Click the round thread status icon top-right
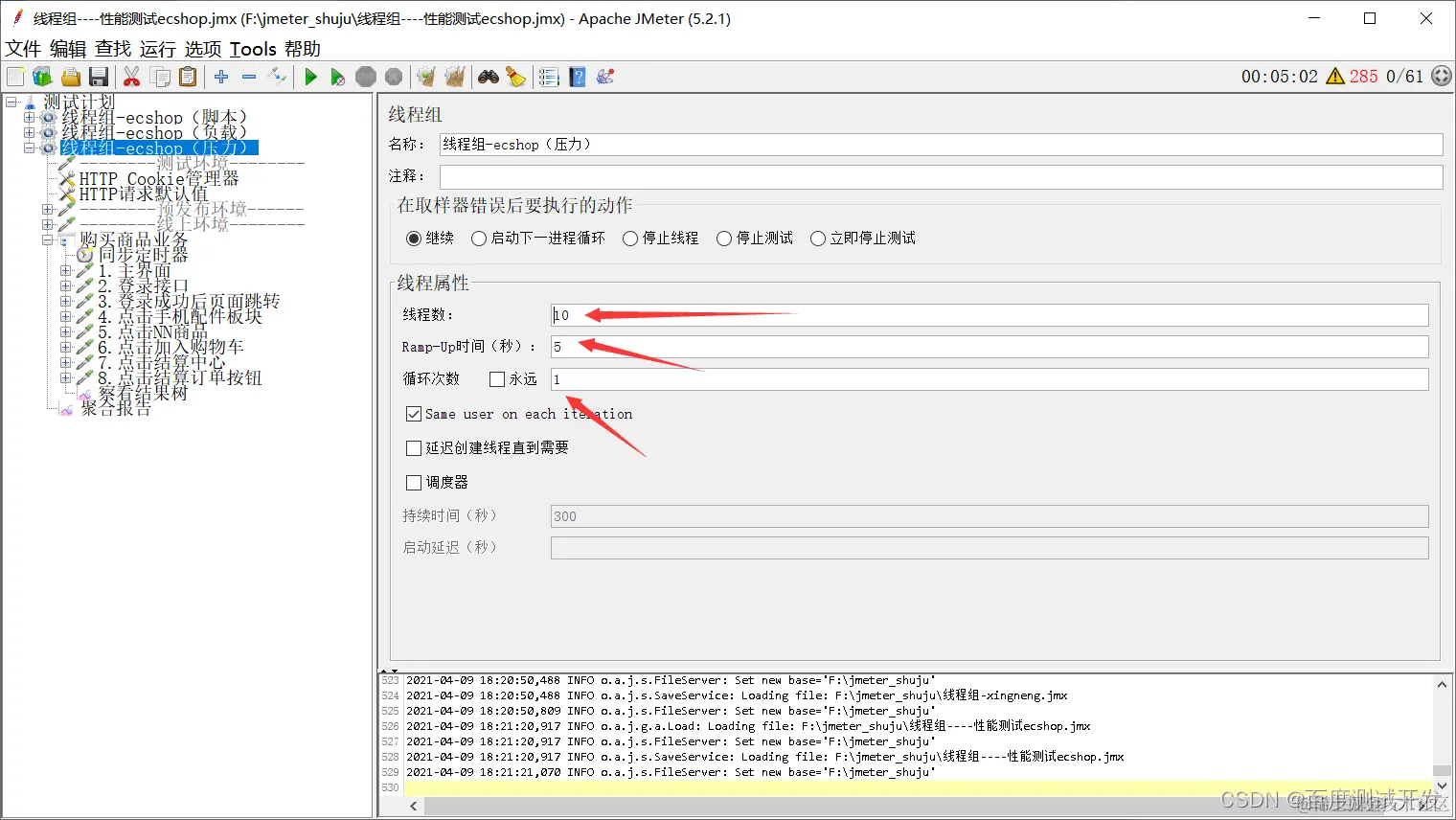The width and height of the screenshot is (1456, 820). tap(1442, 77)
